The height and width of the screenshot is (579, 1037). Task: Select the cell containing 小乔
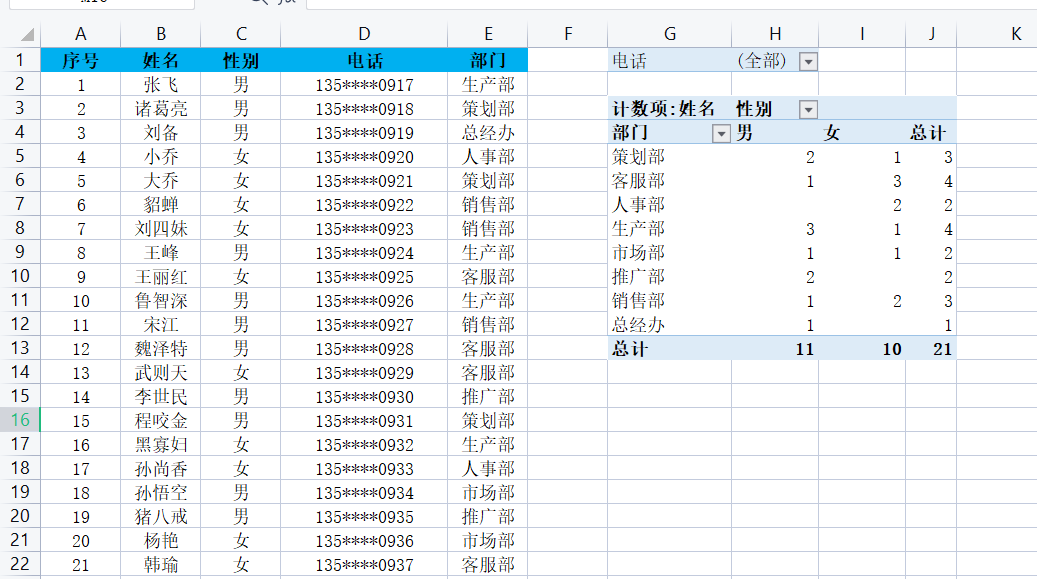pyautogui.click(x=161, y=157)
